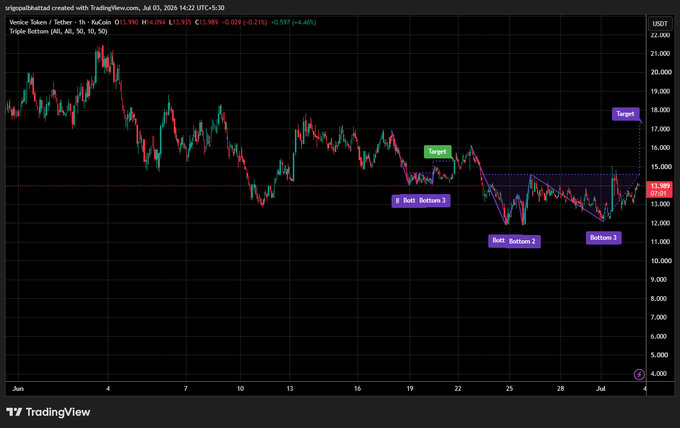The width and height of the screenshot is (680, 428).
Task: Click the 12.000 price axis label
Action: (660, 223)
